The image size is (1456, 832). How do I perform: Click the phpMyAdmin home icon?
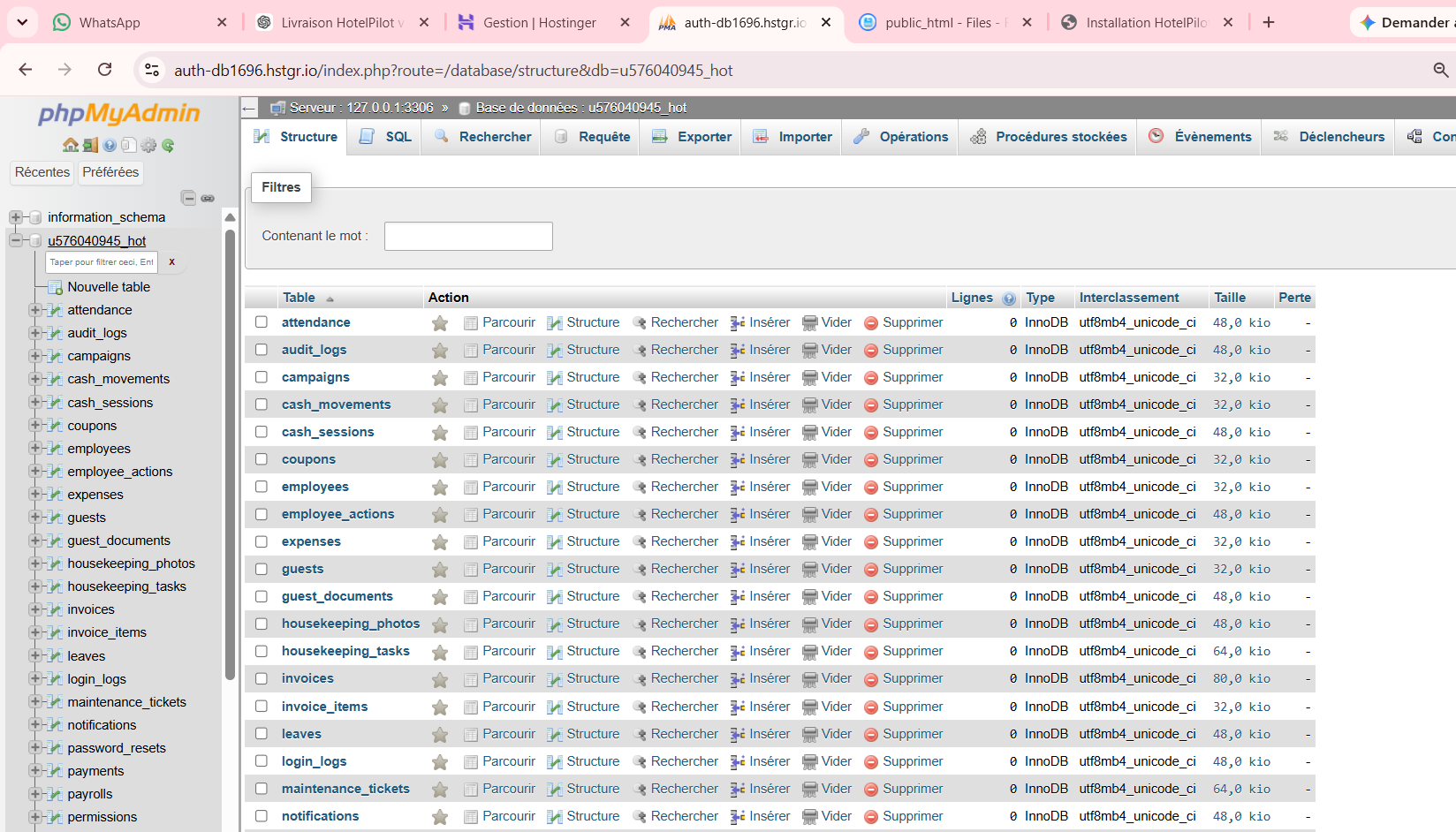71,145
